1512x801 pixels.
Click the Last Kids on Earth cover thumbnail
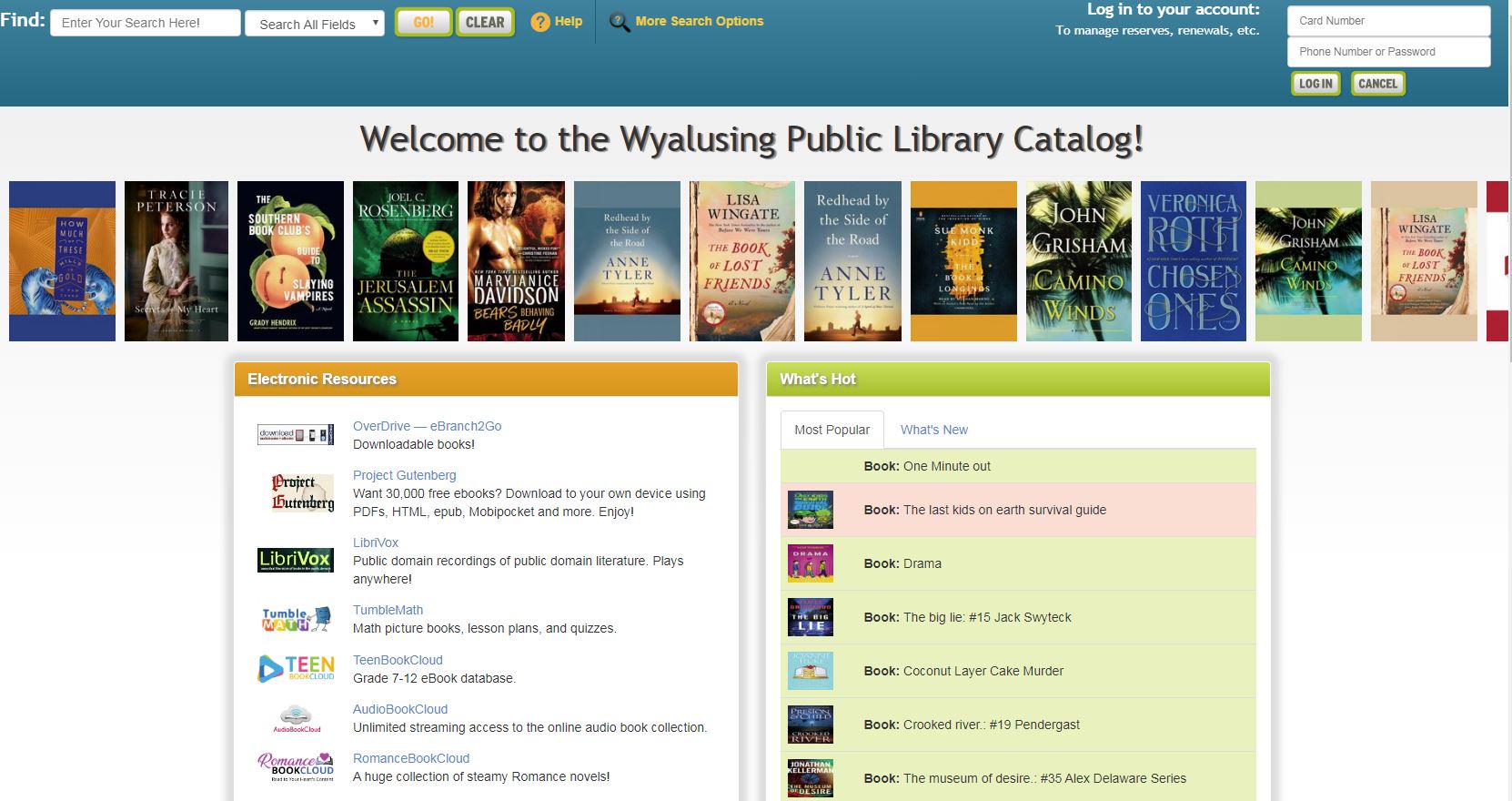tap(811, 510)
